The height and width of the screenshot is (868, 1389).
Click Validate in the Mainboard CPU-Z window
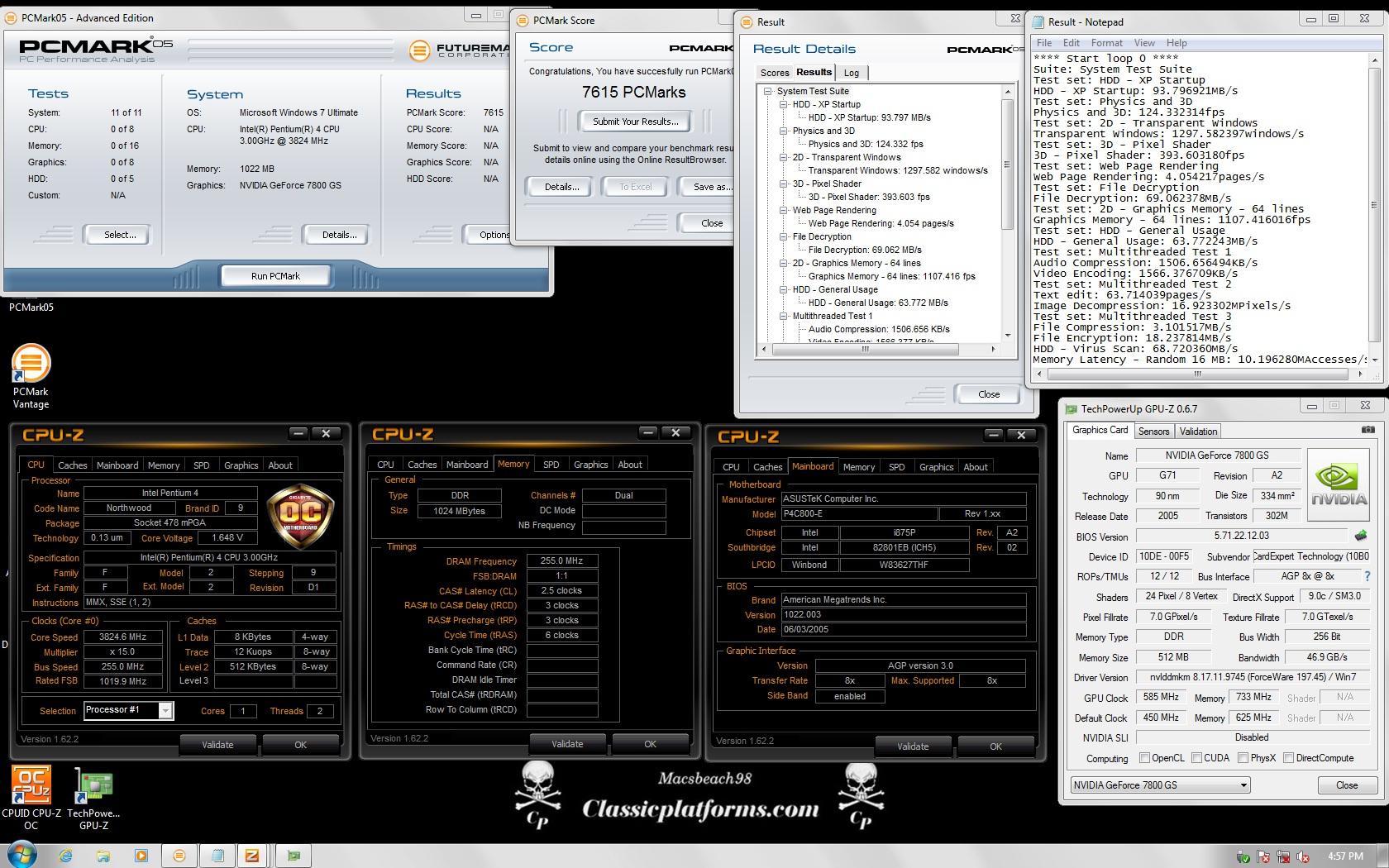point(913,746)
